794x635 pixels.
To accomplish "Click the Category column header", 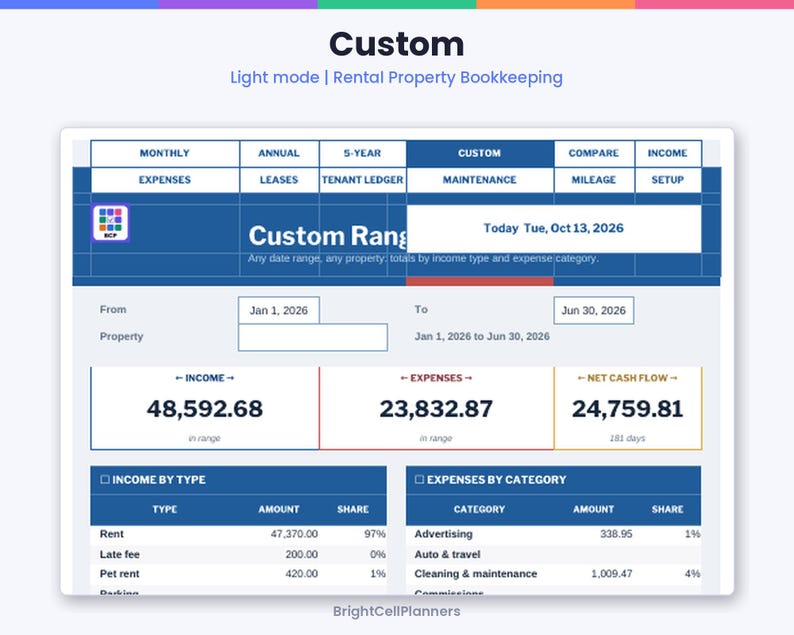I will (480, 509).
